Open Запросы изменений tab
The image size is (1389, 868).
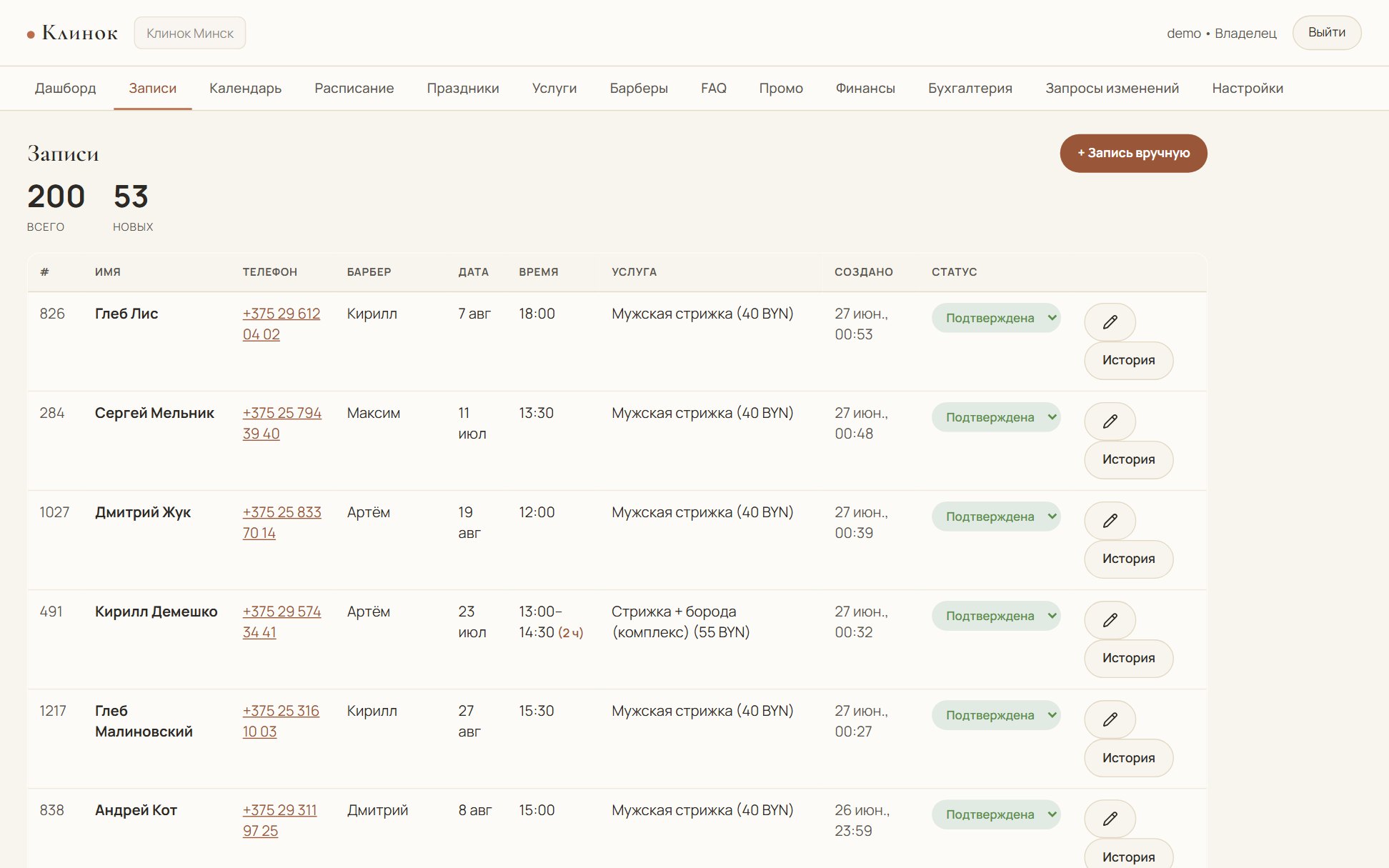click(1112, 88)
